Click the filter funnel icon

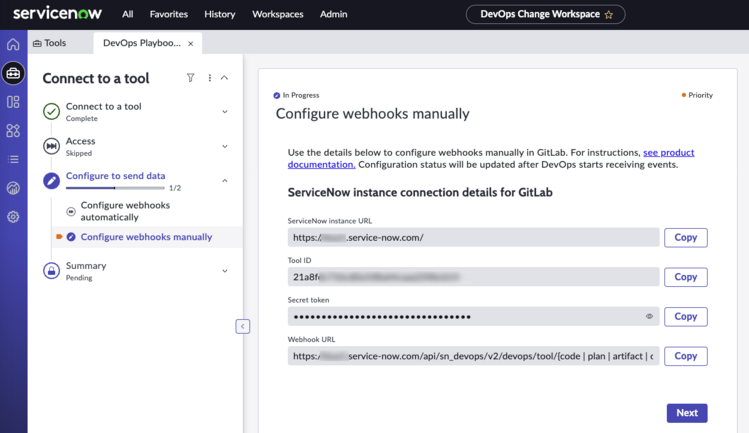(x=191, y=78)
